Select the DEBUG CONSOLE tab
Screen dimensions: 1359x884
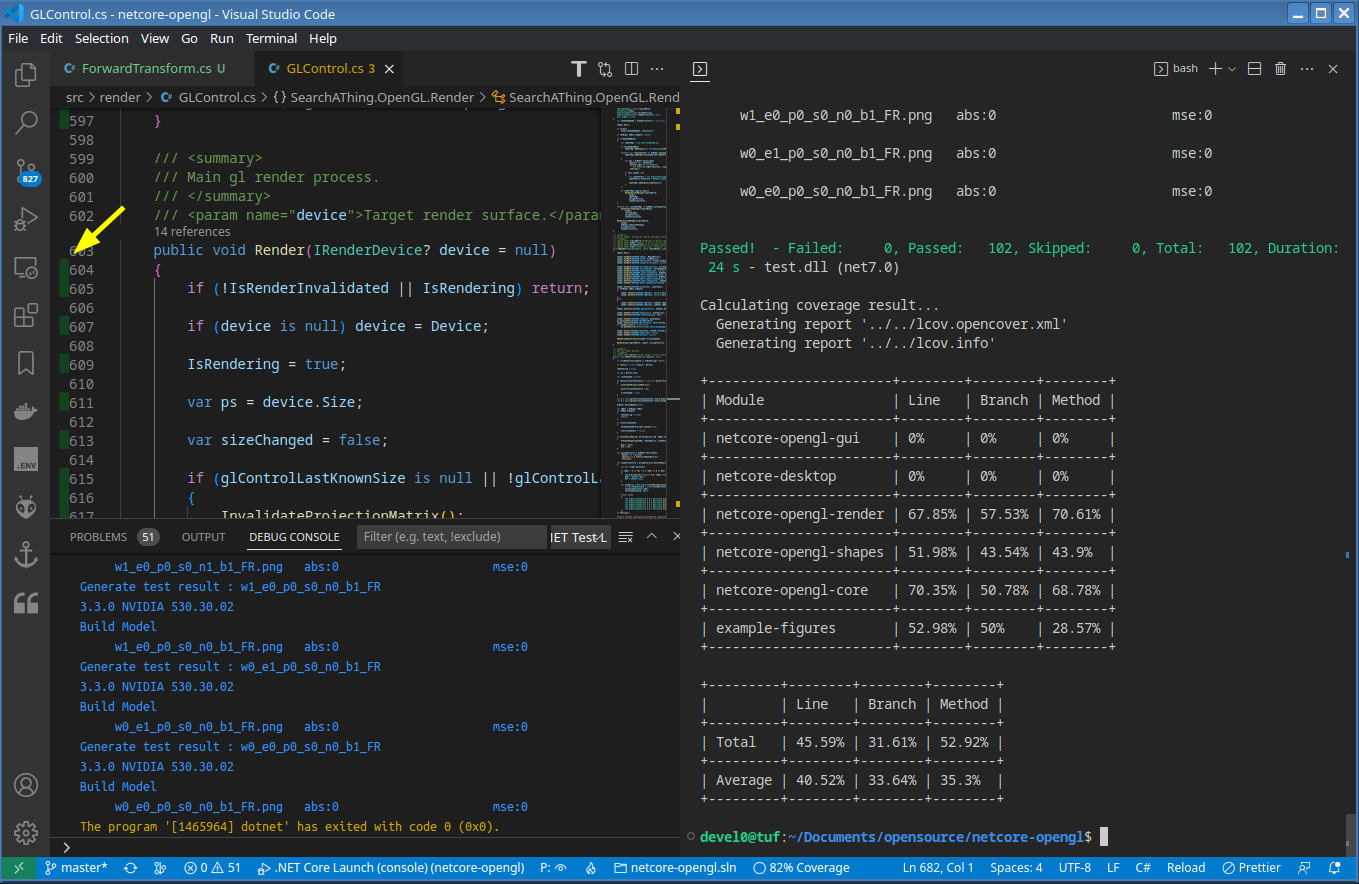294,537
